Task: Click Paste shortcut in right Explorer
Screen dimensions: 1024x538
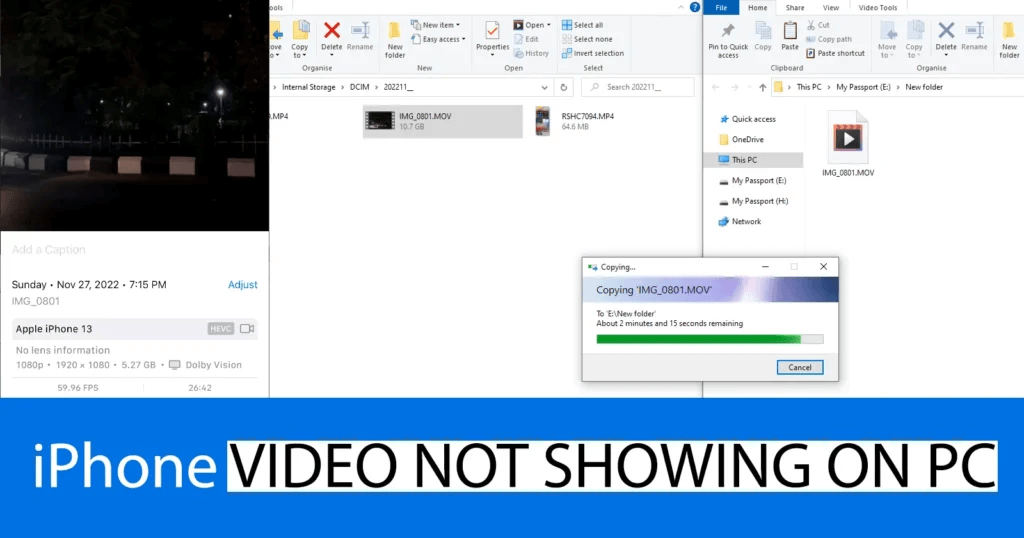Action: 835,54
